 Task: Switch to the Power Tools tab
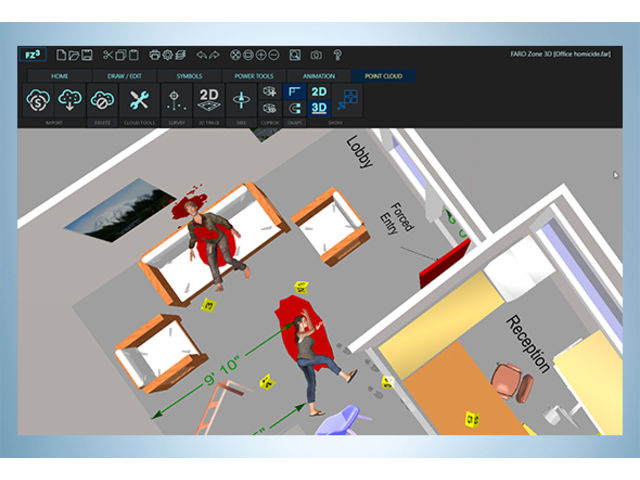pyautogui.click(x=253, y=76)
